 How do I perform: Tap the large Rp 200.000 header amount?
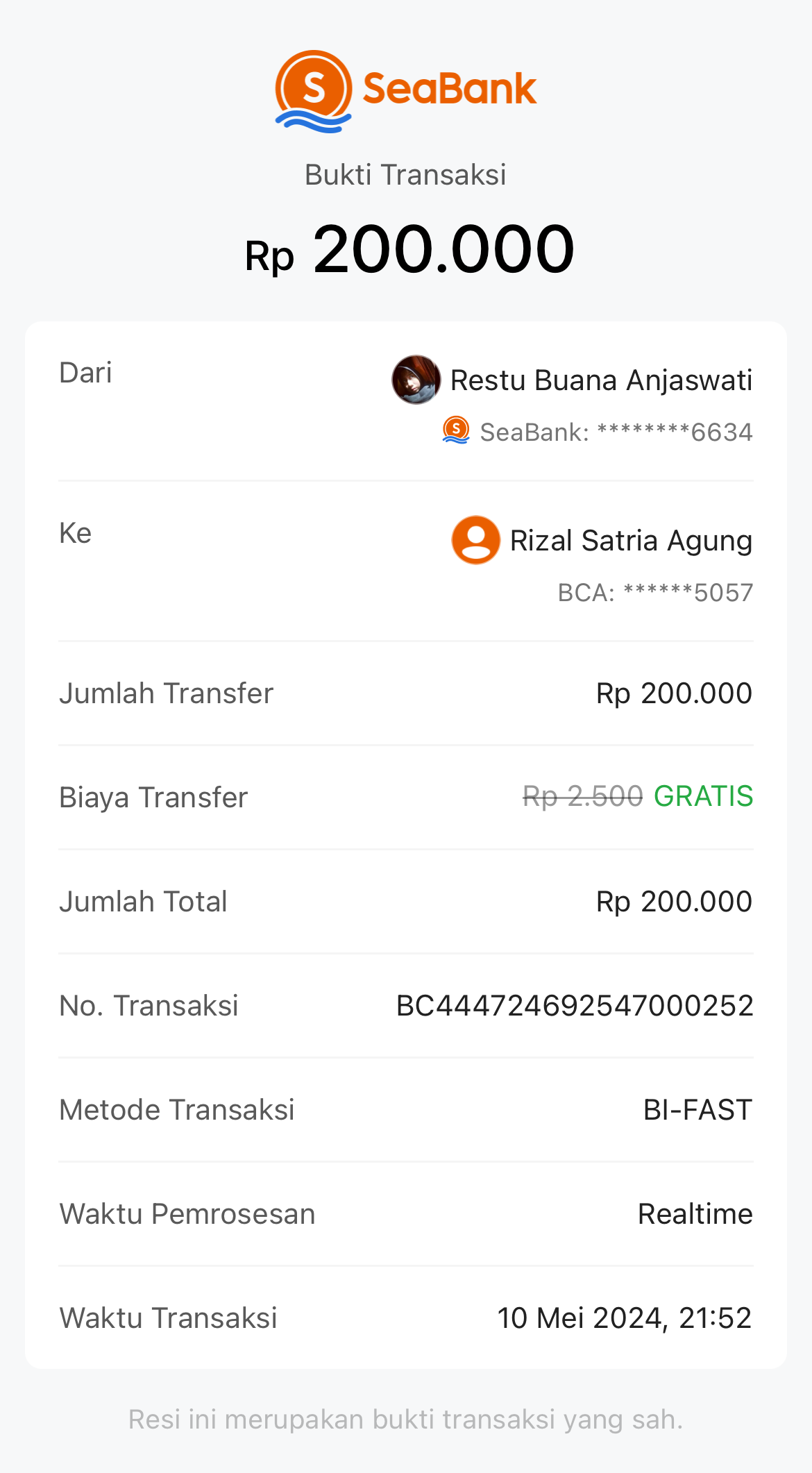409,250
